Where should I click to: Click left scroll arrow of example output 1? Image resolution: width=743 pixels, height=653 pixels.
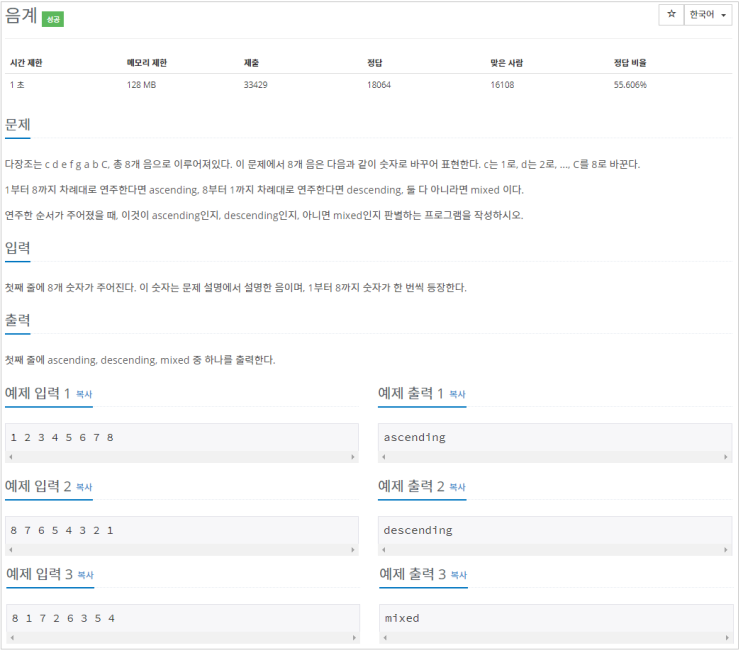[386, 459]
